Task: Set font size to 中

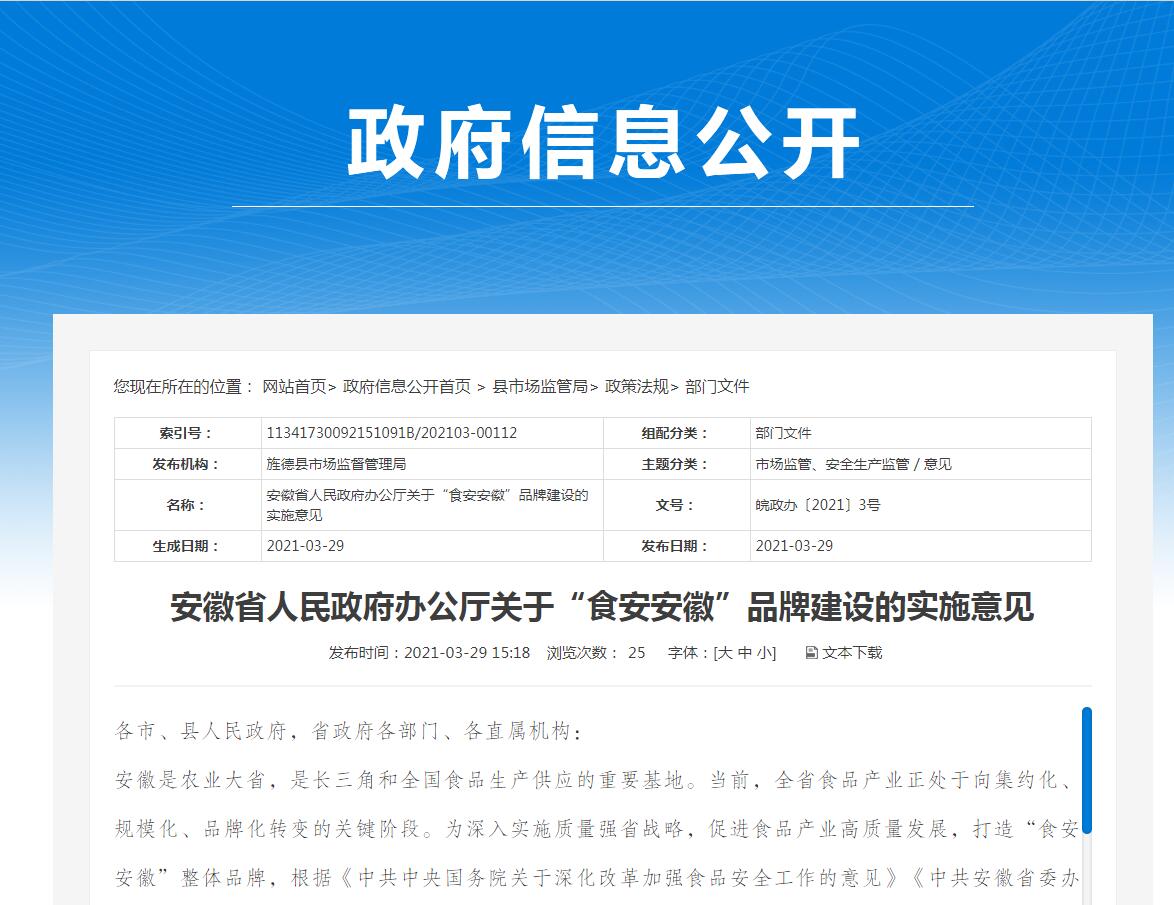Action: [744, 653]
